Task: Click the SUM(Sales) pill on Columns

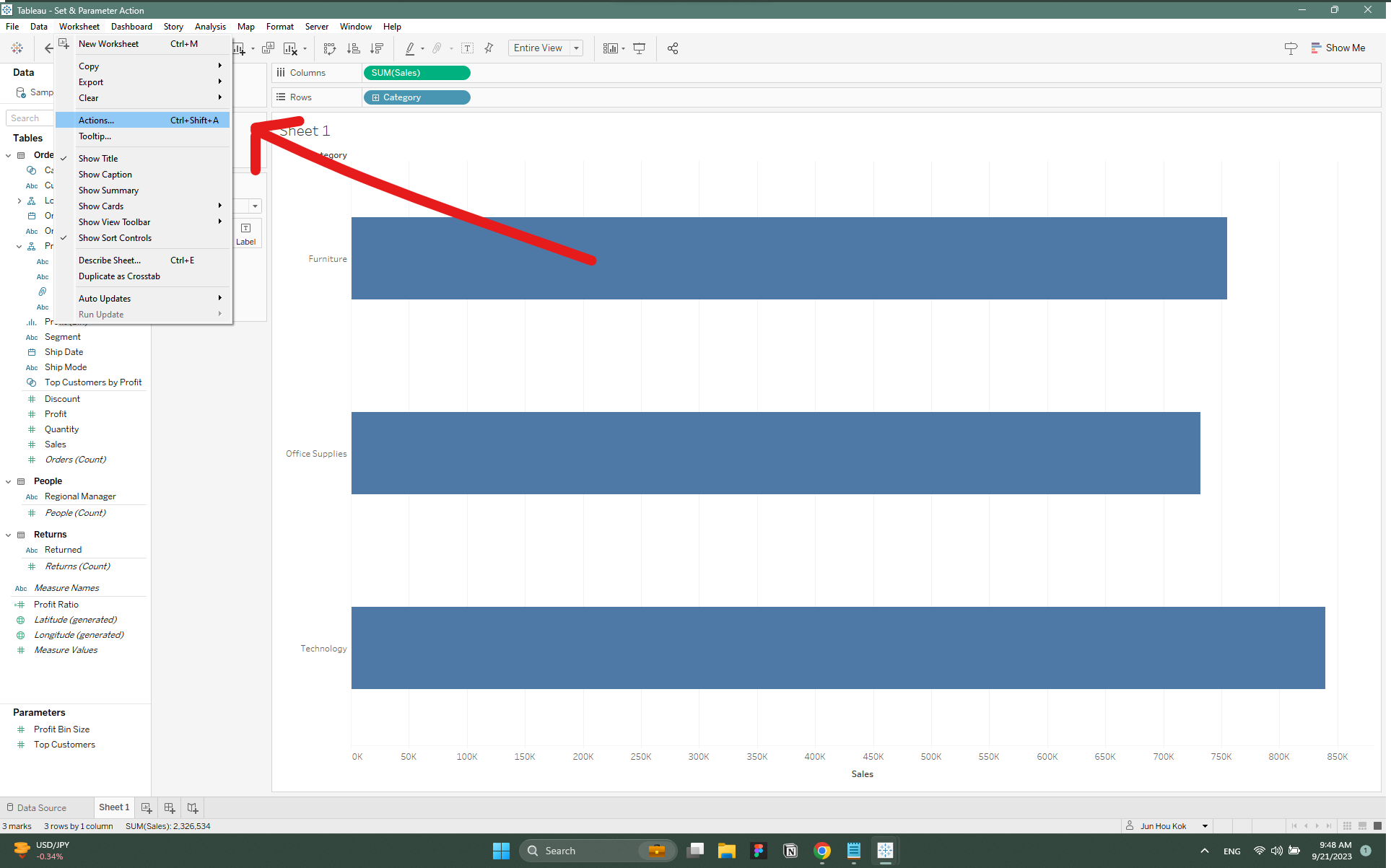Action: click(417, 73)
